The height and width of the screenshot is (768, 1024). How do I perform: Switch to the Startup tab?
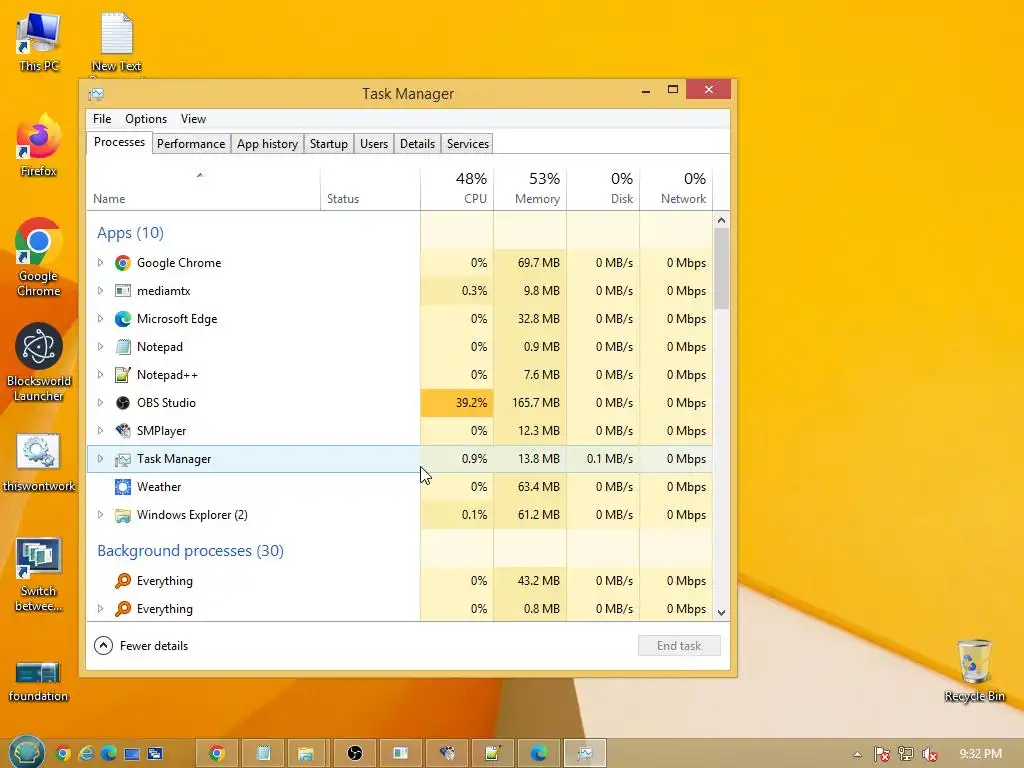click(328, 144)
